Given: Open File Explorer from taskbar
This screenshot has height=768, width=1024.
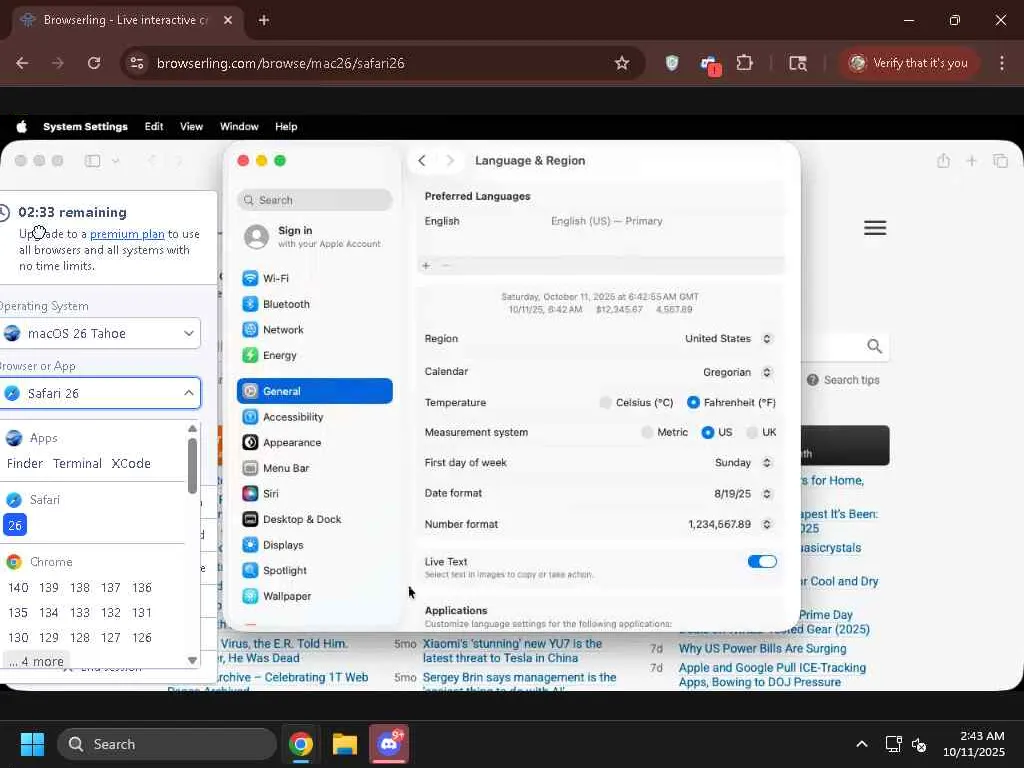Looking at the screenshot, I should pos(345,744).
